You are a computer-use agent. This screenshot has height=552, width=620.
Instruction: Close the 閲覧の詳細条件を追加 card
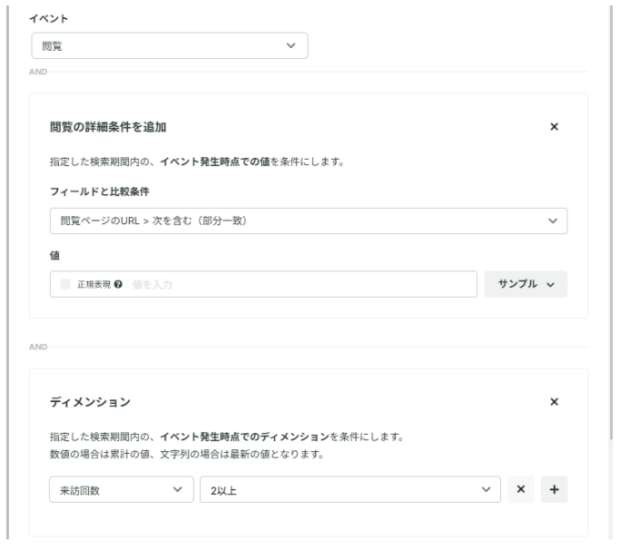pos(555,127)
